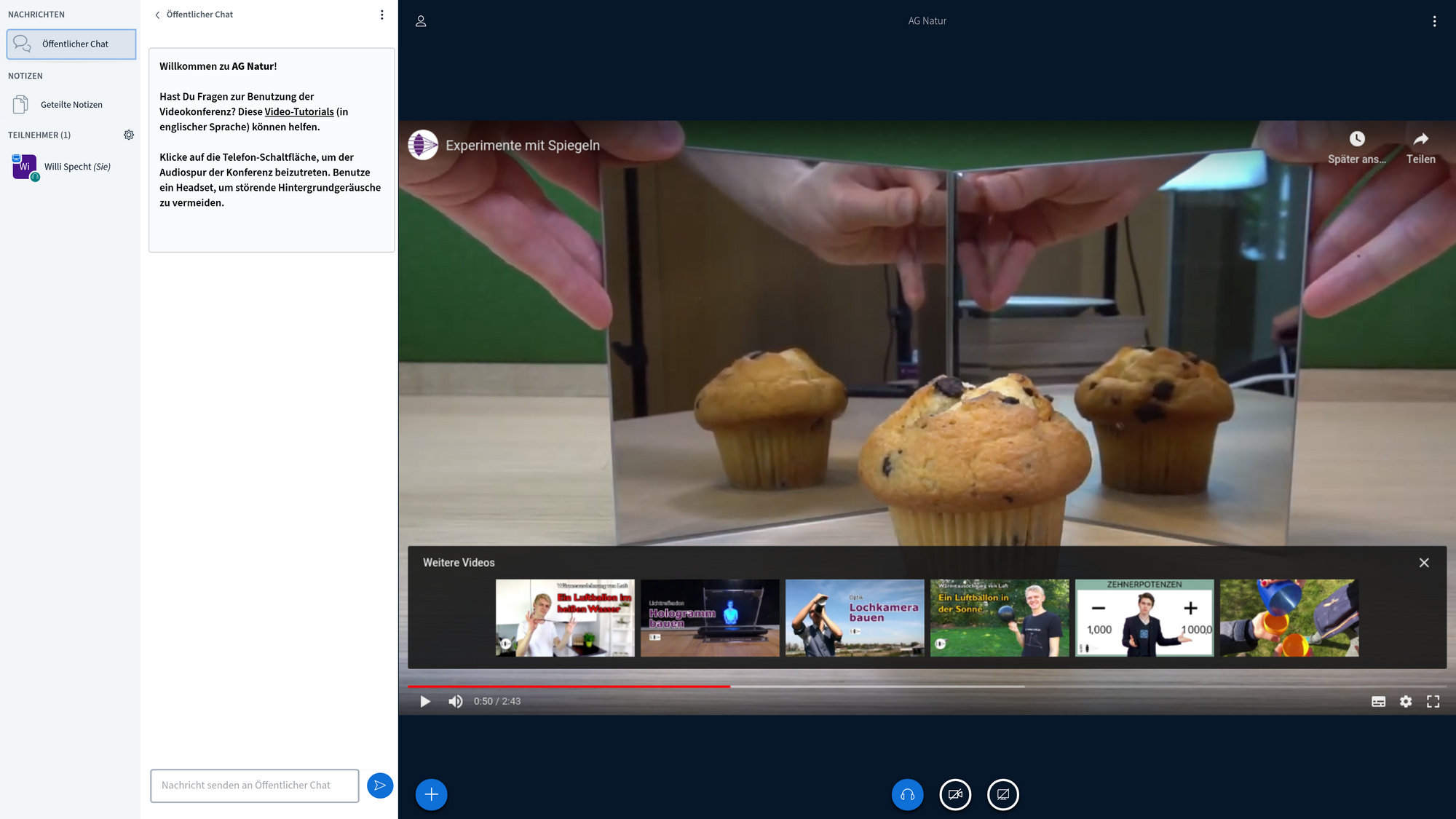Click Teilen share button on video
The image size is (1456, 819).
click(x=1420, y=148)
